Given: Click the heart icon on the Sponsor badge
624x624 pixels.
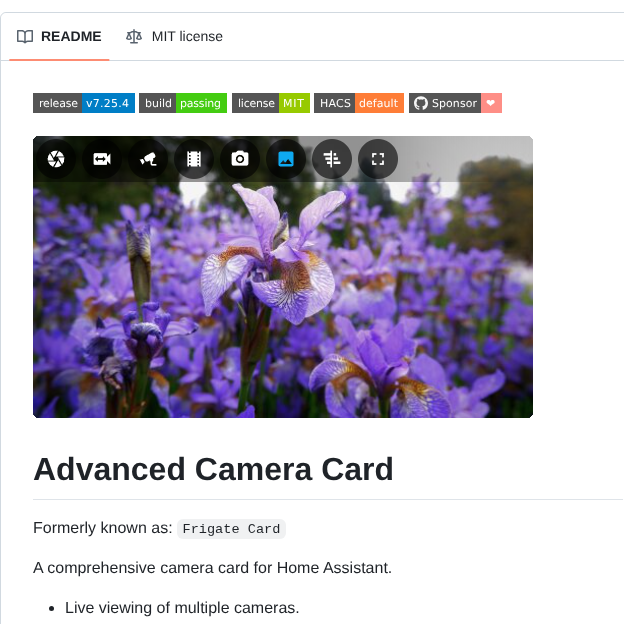Looking at the screenshot, I should click(x=491, y=103).
